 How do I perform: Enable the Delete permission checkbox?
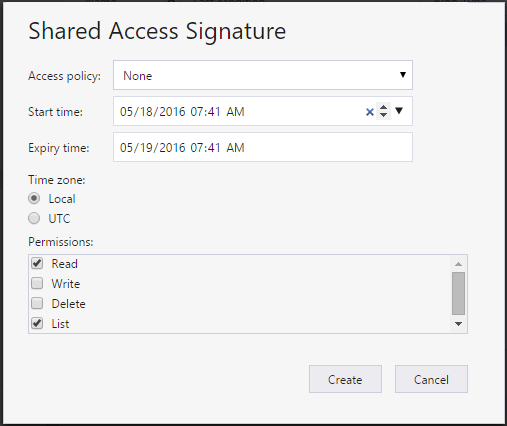(37, 303)
